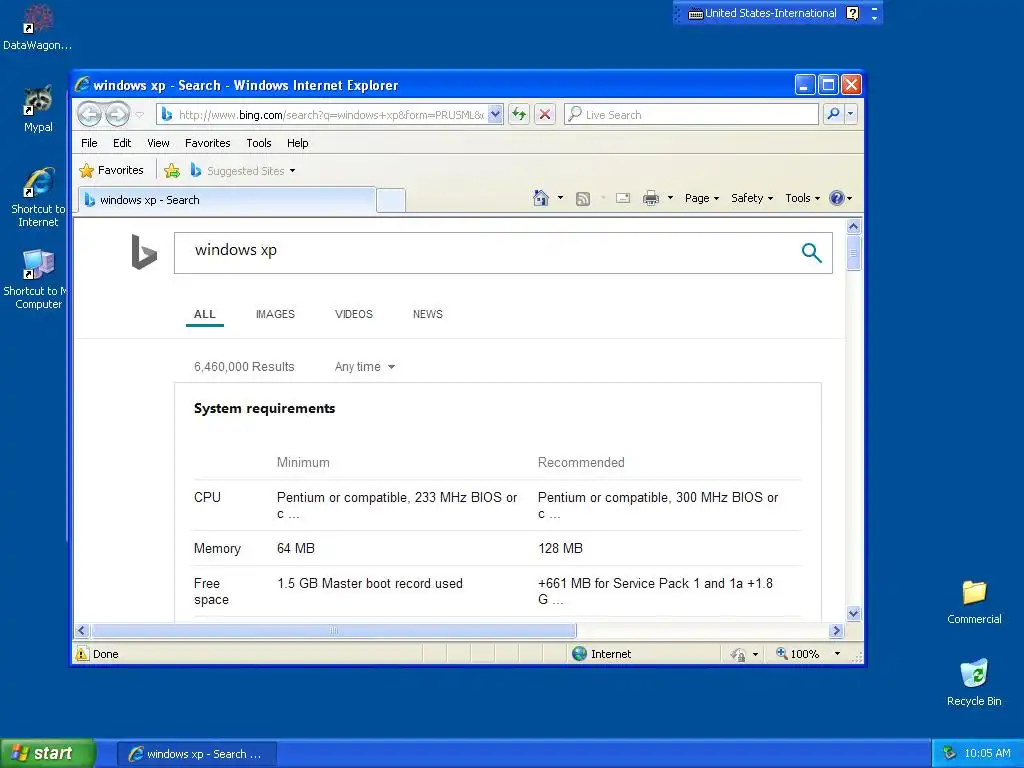Click the 'windows xp - Search' taskbar button
Screen dimensions: 1024x768
(197, 754)
